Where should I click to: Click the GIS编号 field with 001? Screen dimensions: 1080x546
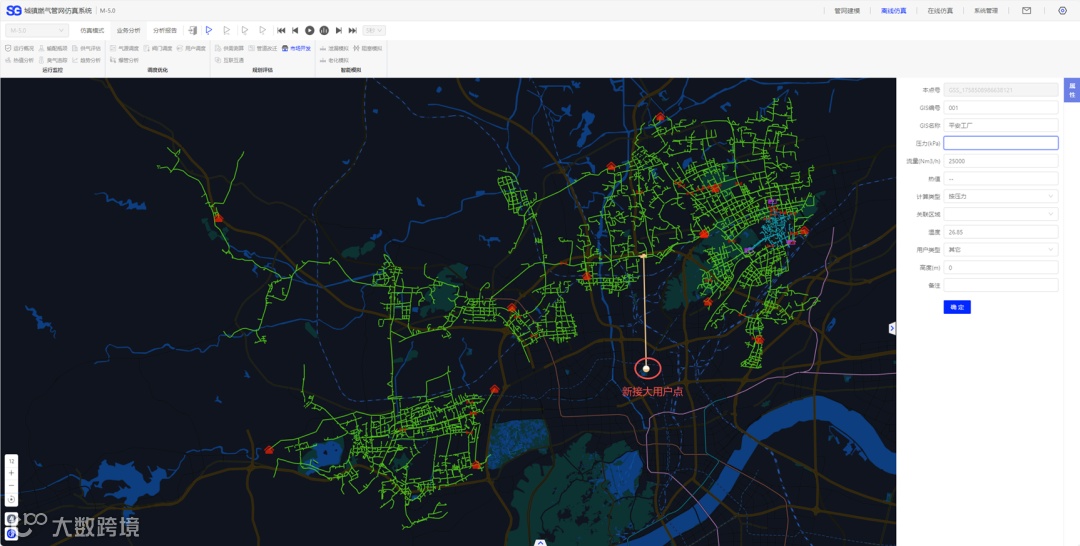(x=1001, y=107)
